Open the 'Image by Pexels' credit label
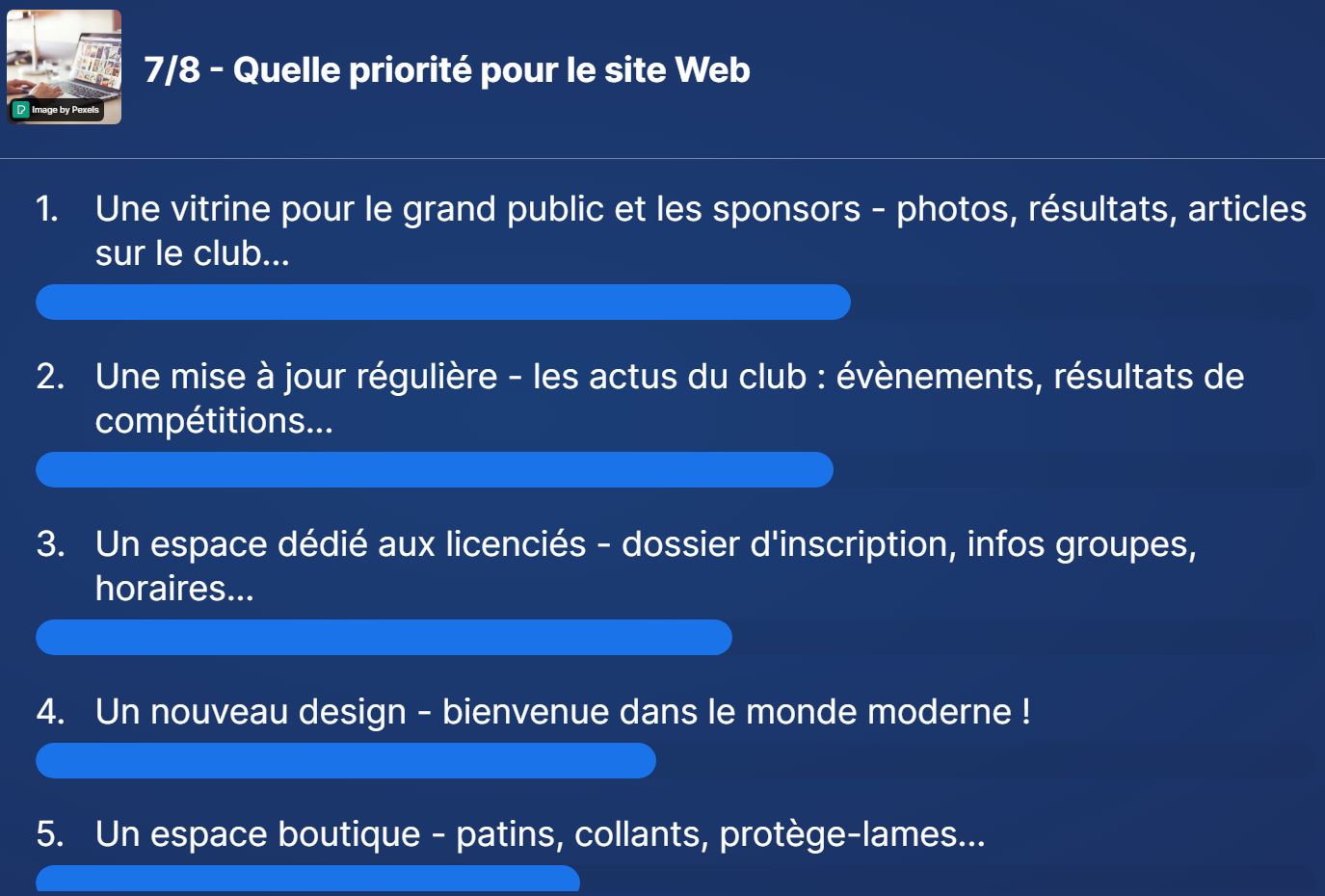 [57, 110]
